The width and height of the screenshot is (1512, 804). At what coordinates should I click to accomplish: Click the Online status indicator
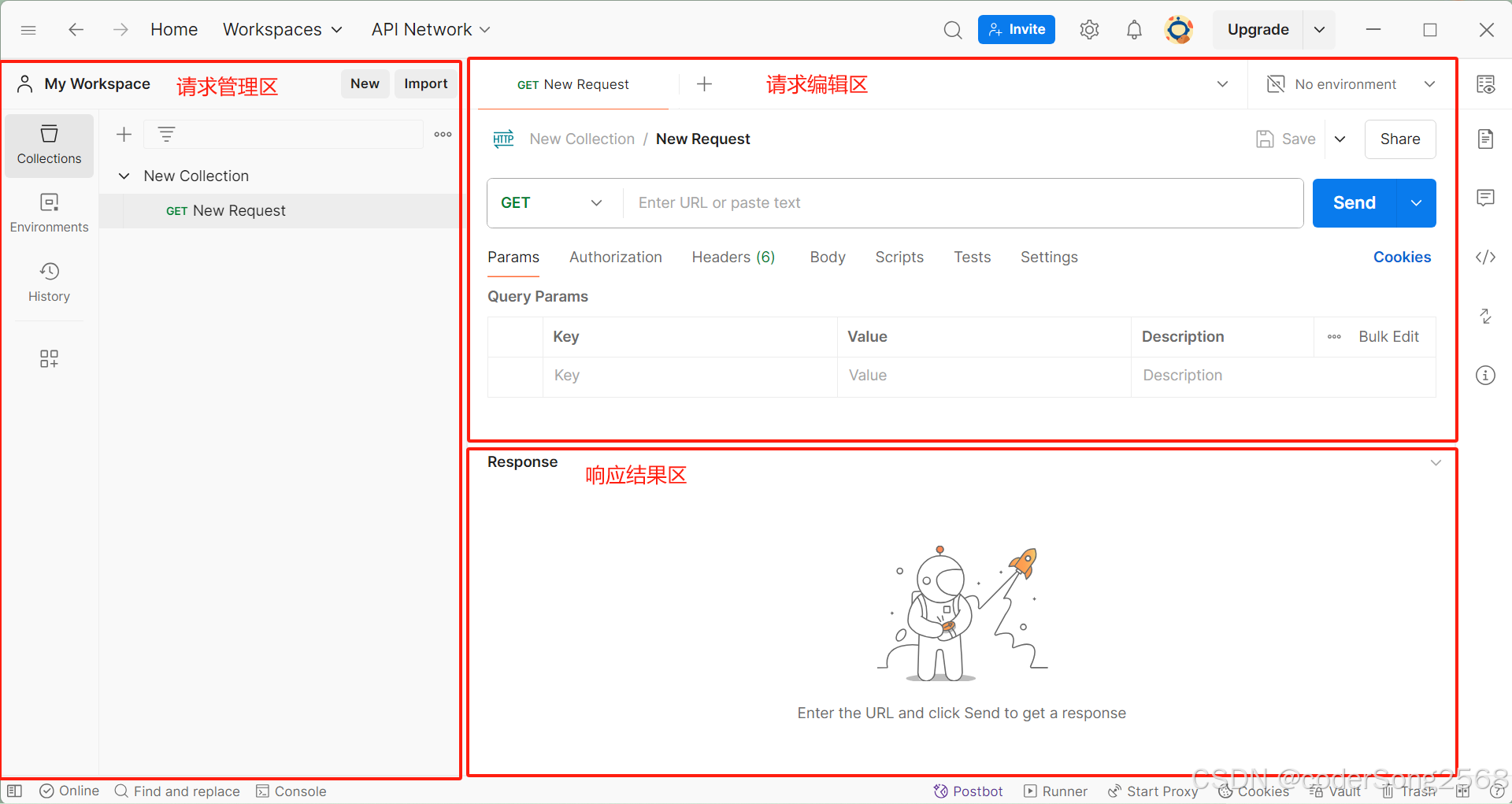tap(69, 791)
